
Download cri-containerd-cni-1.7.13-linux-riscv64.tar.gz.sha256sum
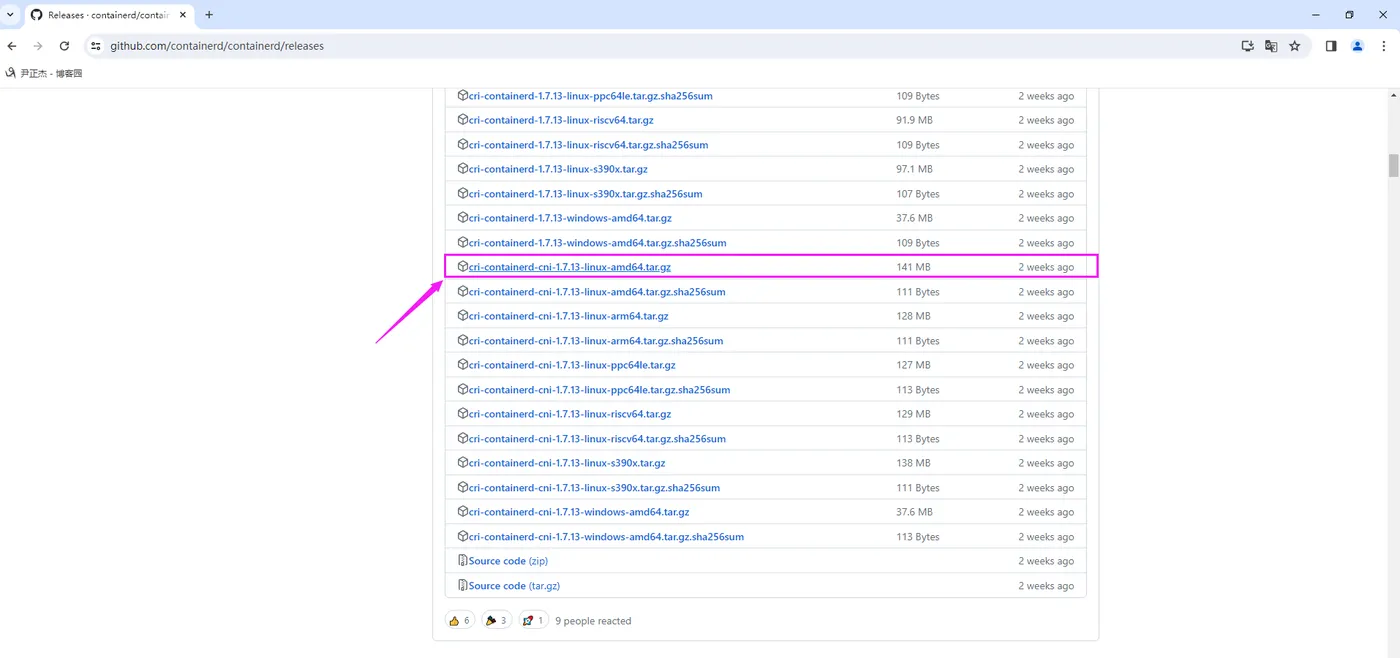pyautogui.click(x=597, y=439)
